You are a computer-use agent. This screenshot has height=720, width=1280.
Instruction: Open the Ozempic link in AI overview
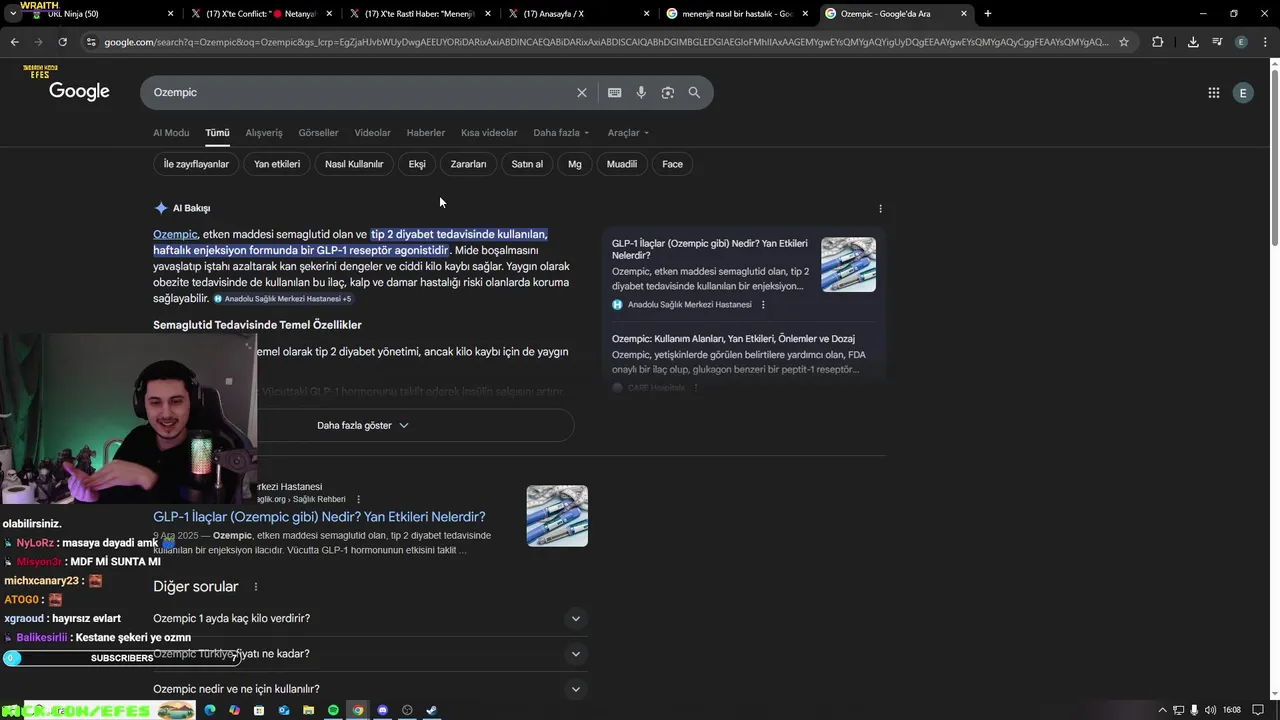175,234
